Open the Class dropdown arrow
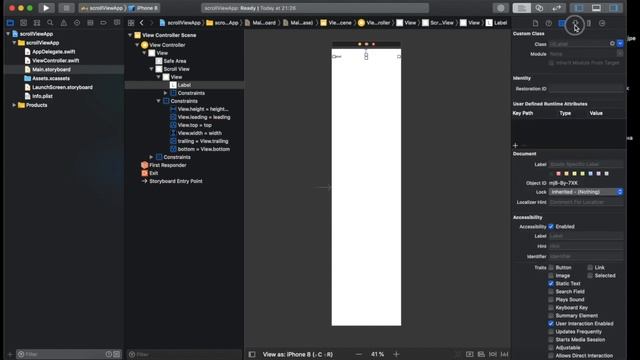Viewport: 640px width, 360px height. pyautogui.click(x=620, y=44)
